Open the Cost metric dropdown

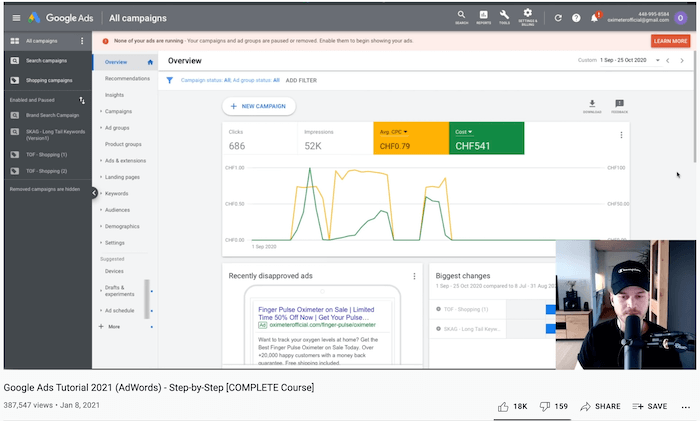point(464,132)
